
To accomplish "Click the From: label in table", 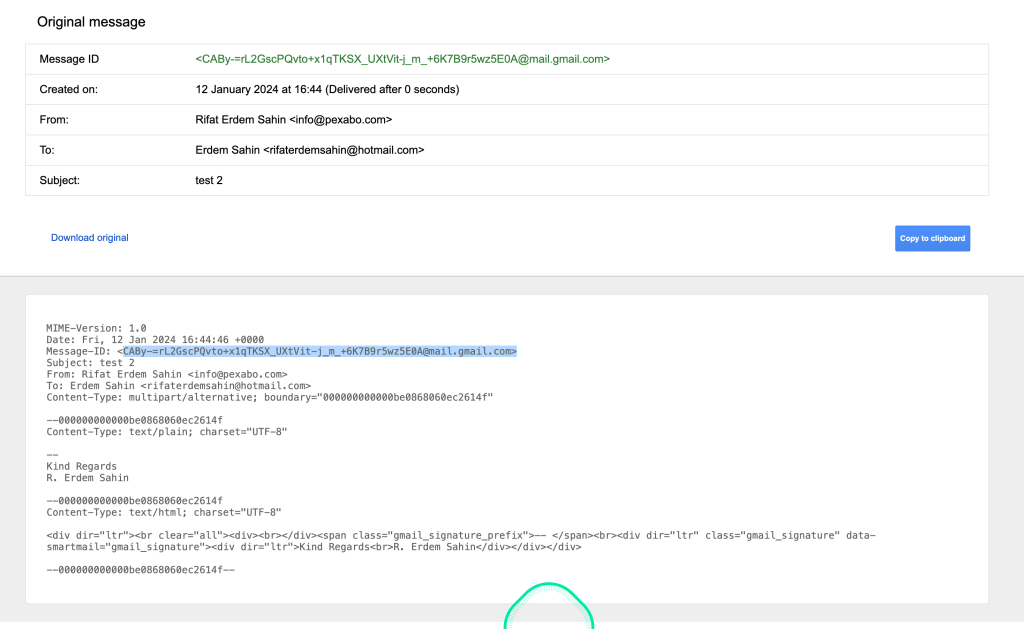I will pos(54,120).
